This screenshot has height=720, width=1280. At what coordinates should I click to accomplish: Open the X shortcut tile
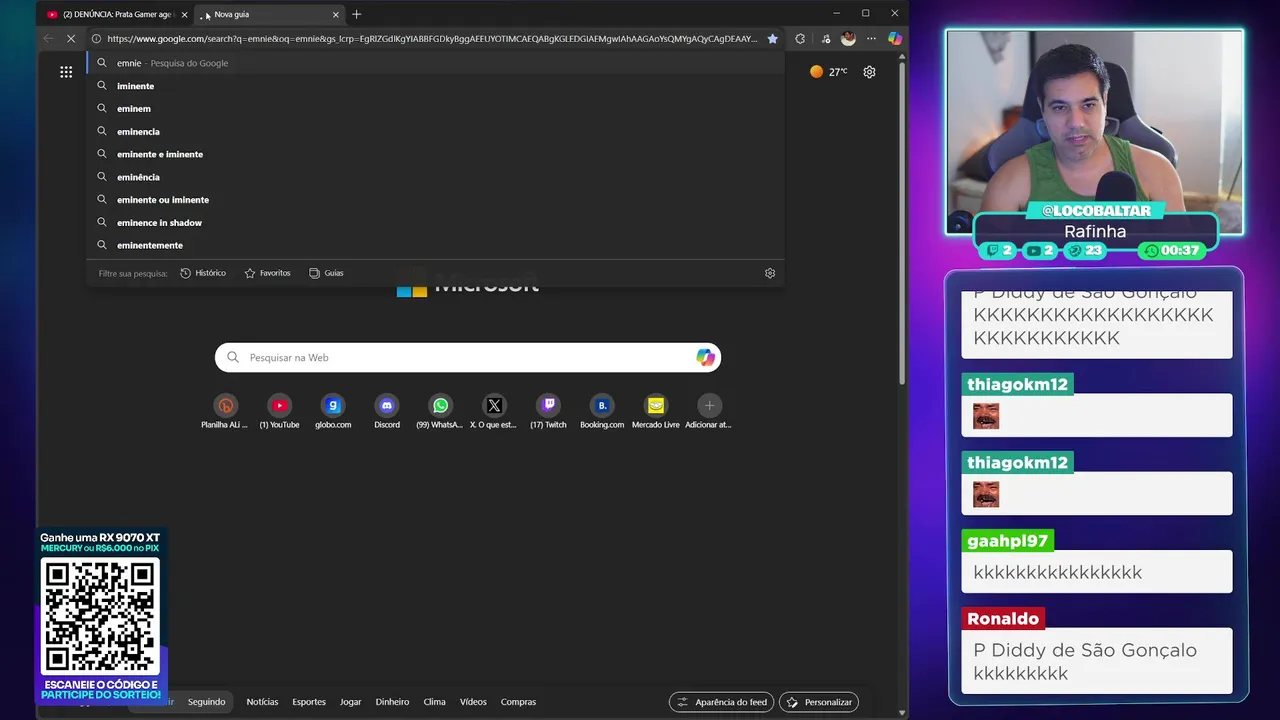(494, 411)
